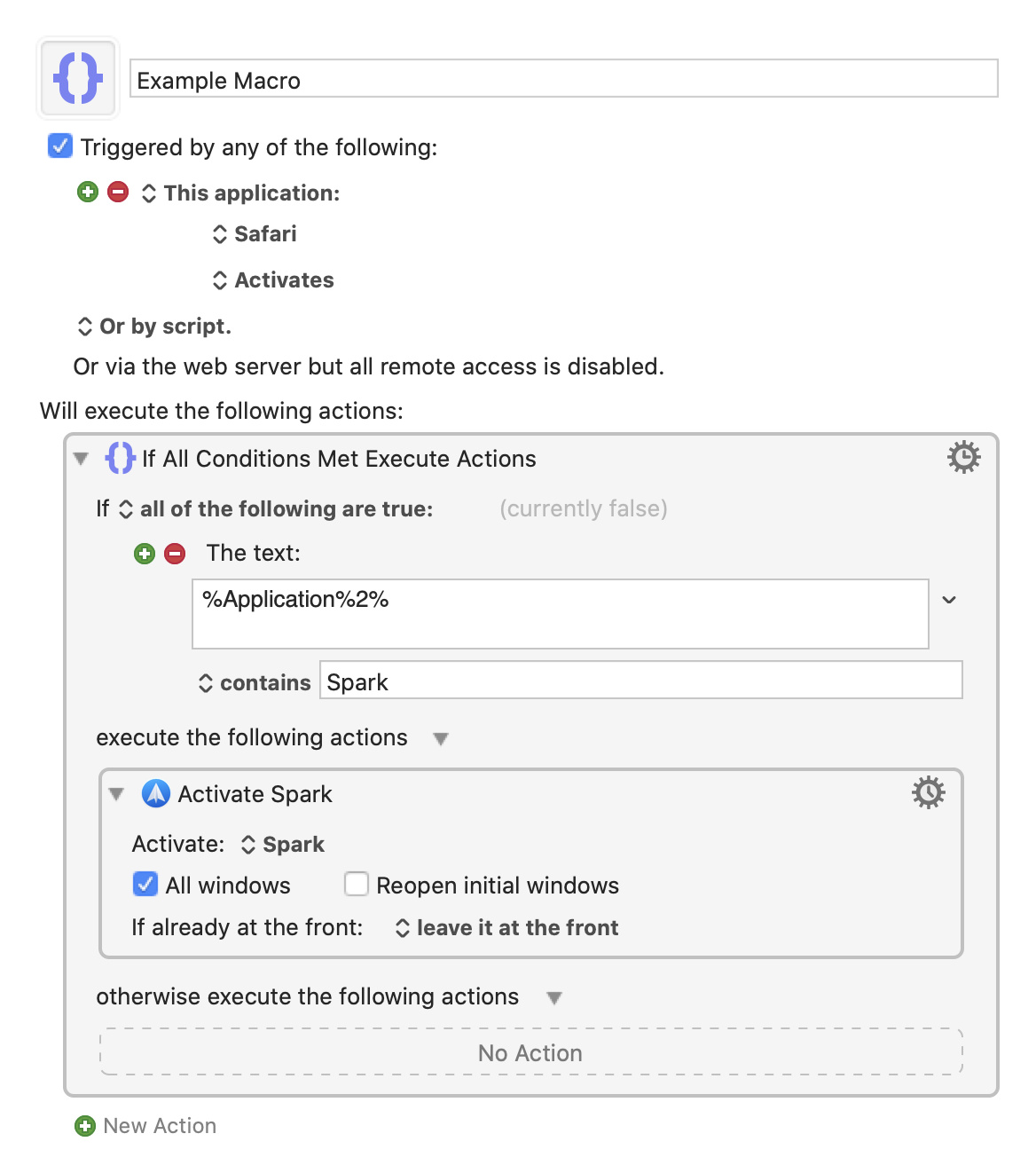Toggle the Triggered by any checkbox
The image size is (1036, 1173).
[x=60, y=146]
